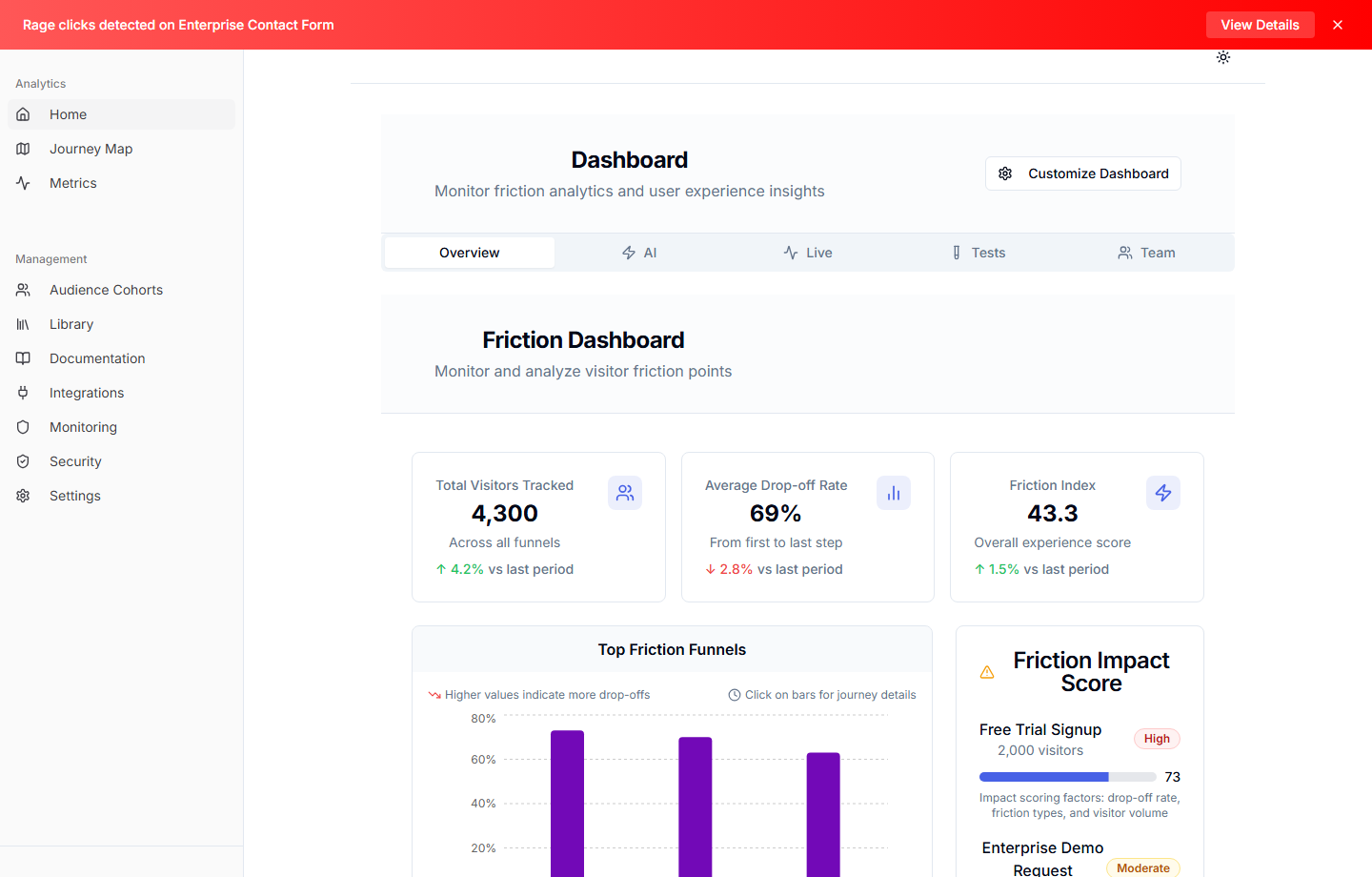The image size is (1372, 877).
Task: Click the Library books icon
Action: [23, 324]
